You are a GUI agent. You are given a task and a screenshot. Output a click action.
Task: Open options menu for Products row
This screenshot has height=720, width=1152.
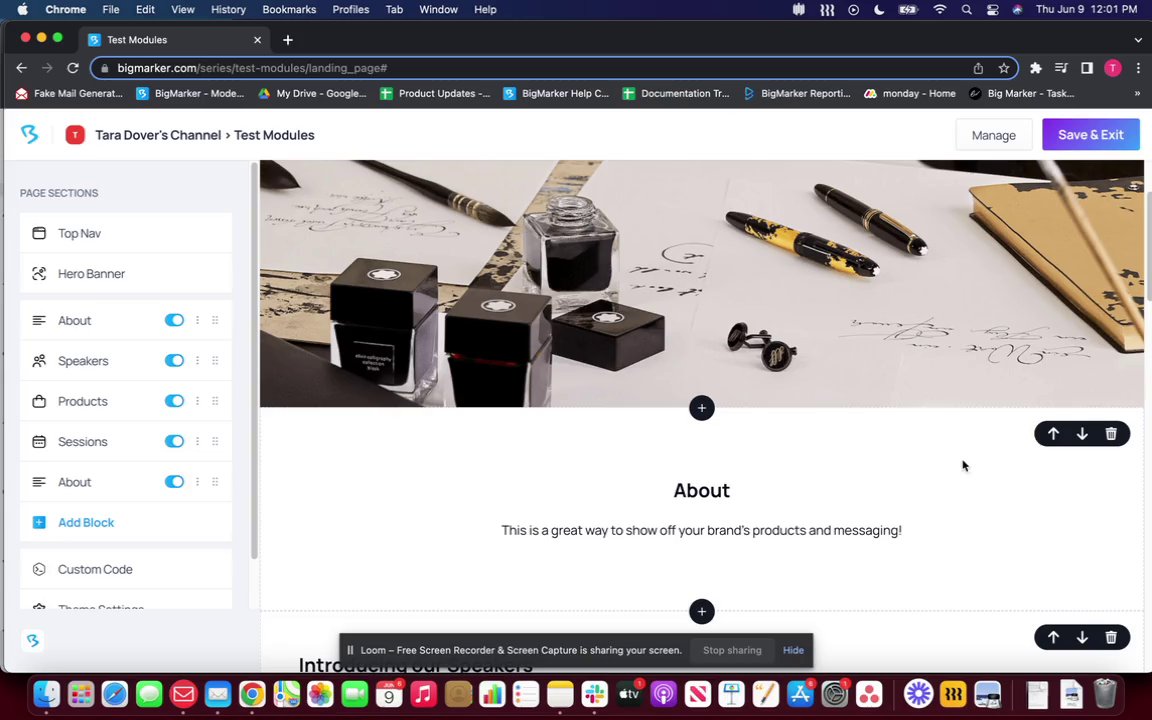[197, 401]
